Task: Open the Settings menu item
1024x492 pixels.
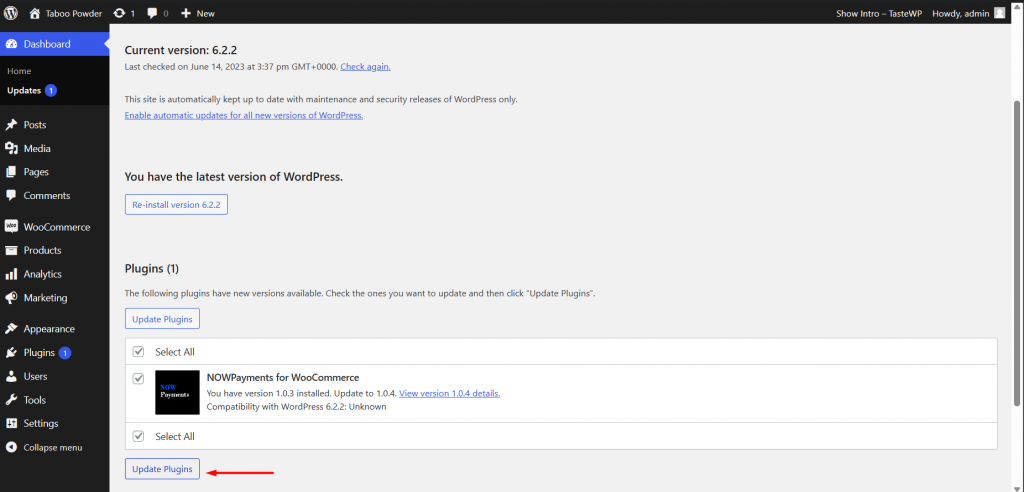Action: [41, 423]
